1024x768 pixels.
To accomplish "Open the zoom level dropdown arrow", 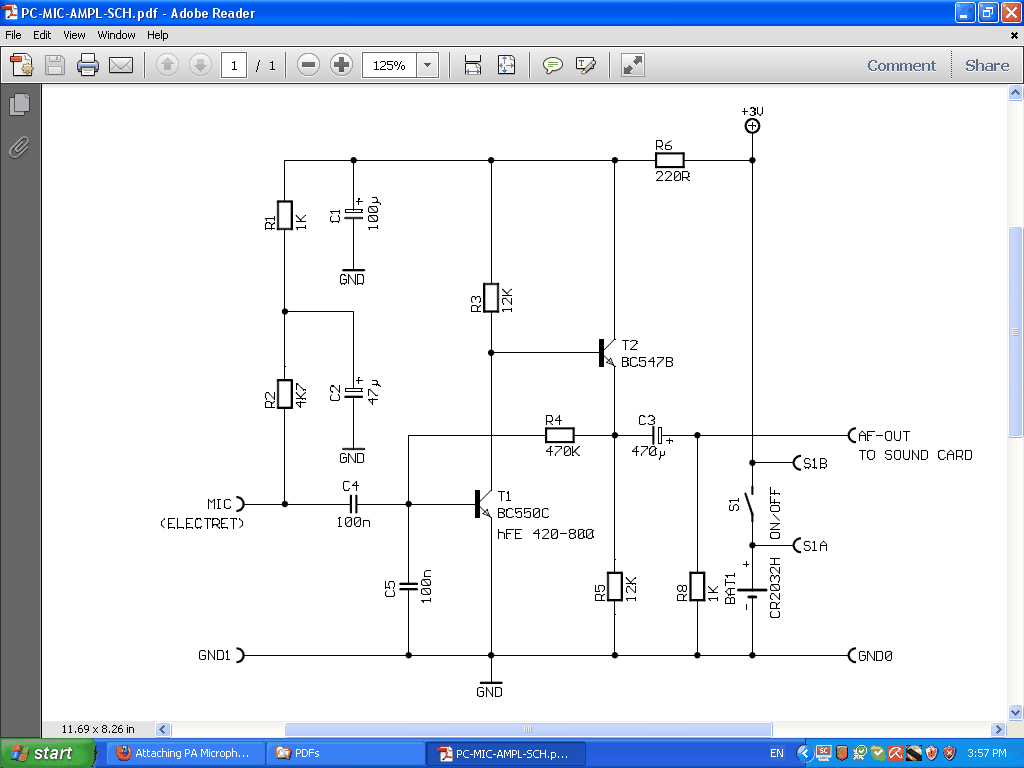I will click(427, 65).
